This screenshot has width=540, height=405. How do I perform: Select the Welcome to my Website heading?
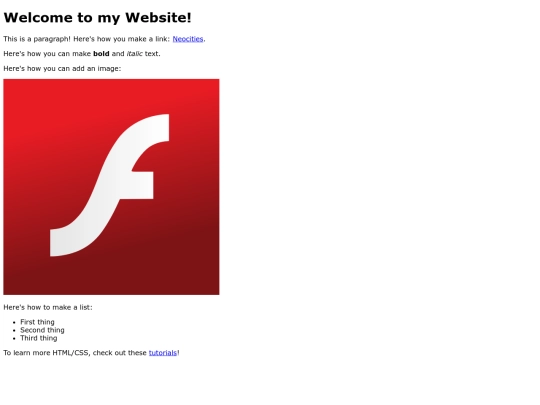(97, 18)
